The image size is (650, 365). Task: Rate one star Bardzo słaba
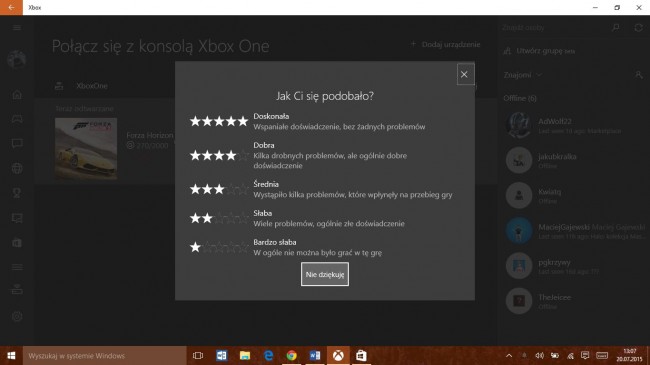tap(219, 247)
